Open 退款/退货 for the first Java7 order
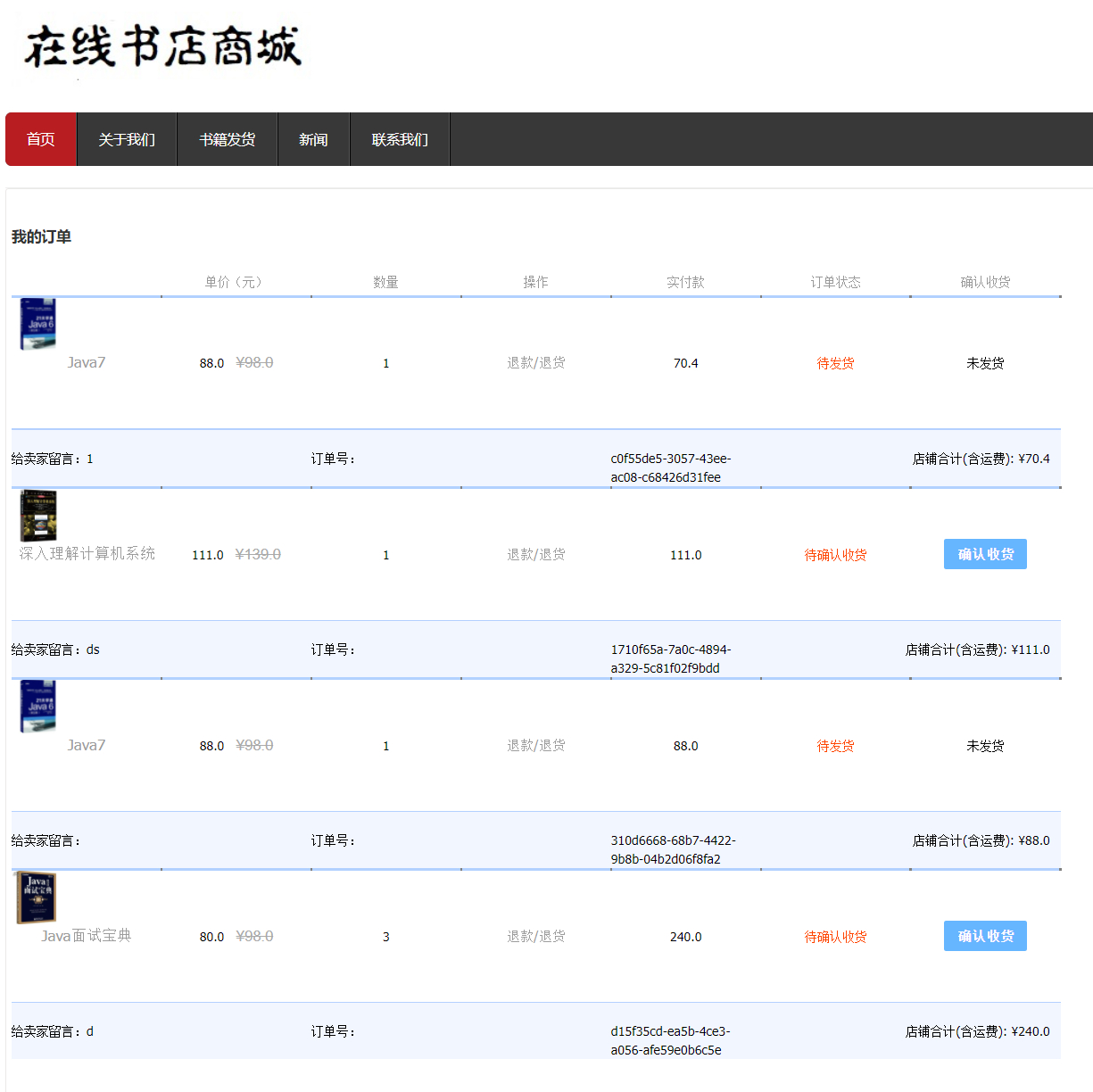This screenshot has width=1093, height=1092. pyautogui.click(x=534, y=362)
